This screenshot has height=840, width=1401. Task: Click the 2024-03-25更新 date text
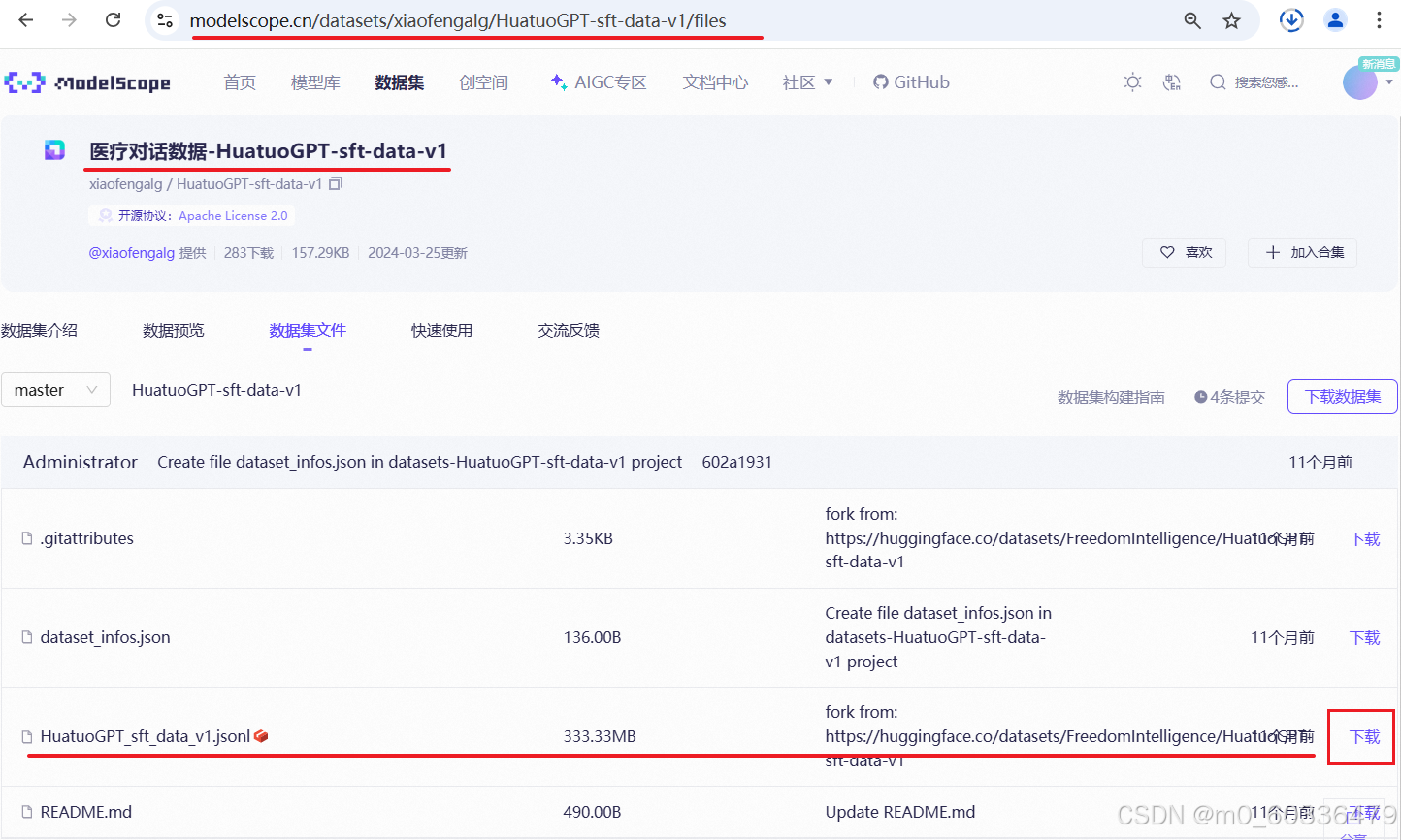click(x=417, y=253)
